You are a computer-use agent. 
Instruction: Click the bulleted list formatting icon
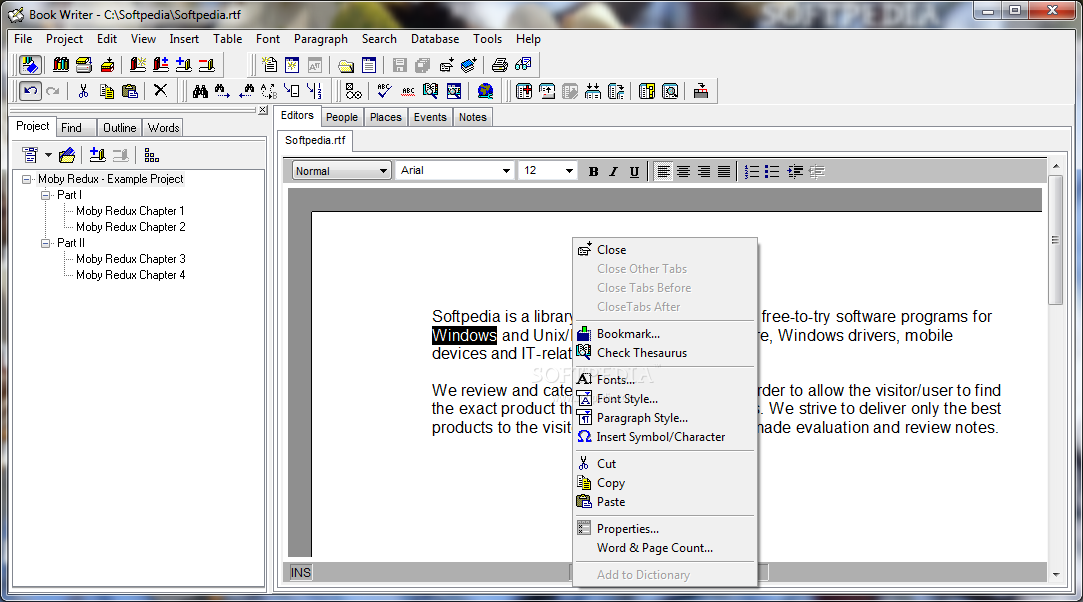pyautogui.click(x=772, y=171)
